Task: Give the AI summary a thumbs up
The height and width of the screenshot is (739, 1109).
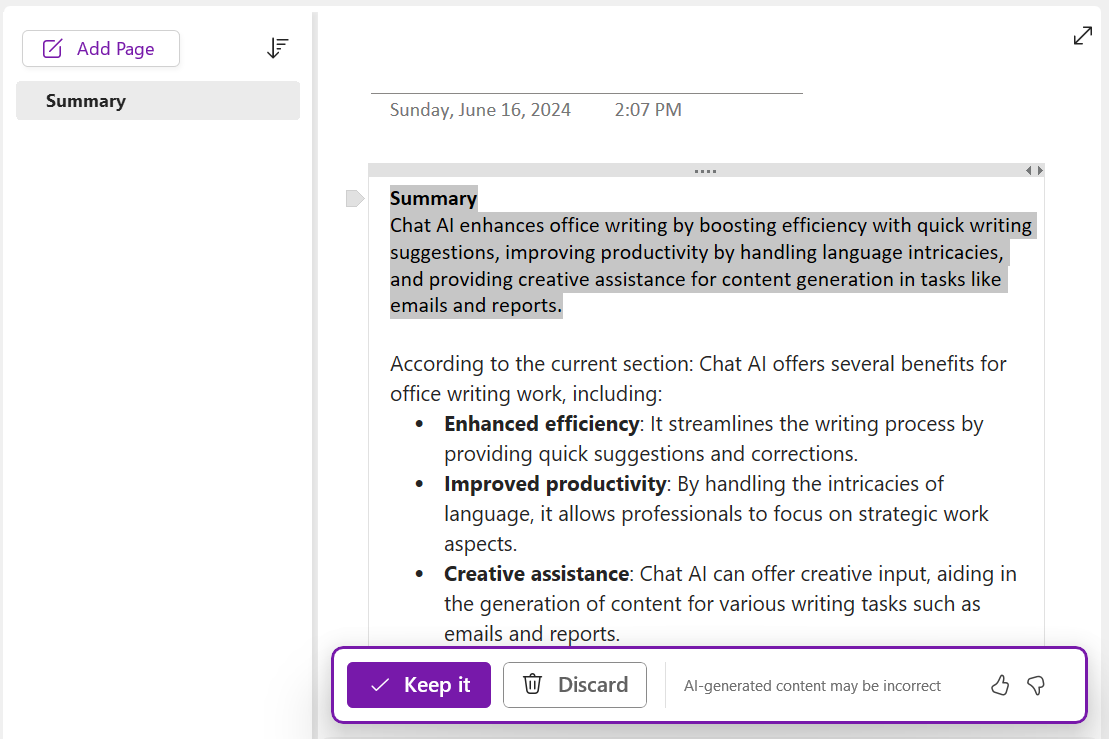Action: pos(1000,686)
